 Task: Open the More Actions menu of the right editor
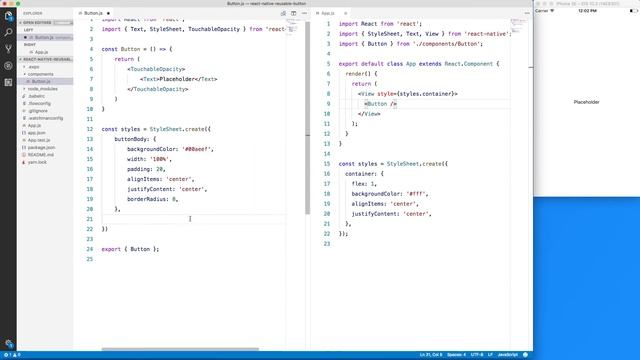527,13
